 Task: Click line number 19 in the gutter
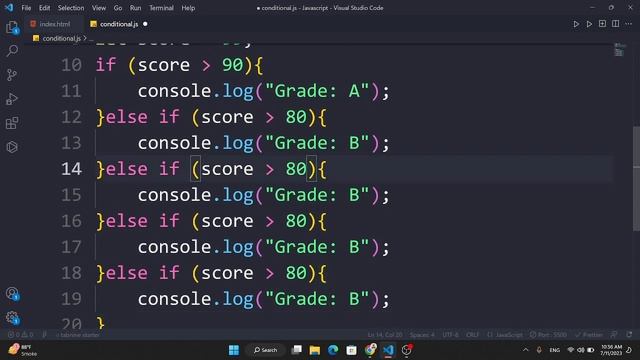(x=71, y=299)
